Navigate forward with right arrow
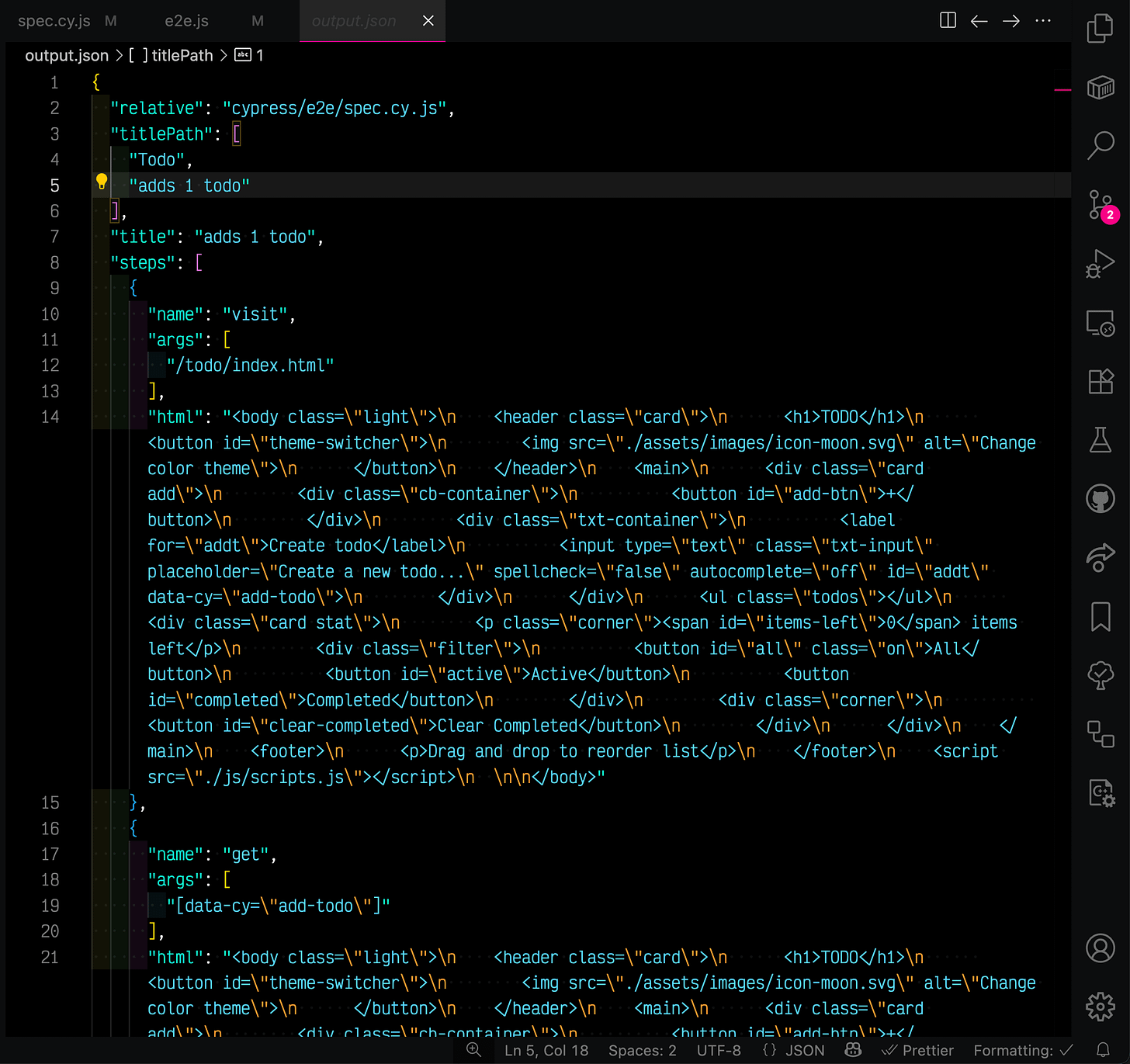Viewport: 1130px width, 1064px height. [1011, 21]
